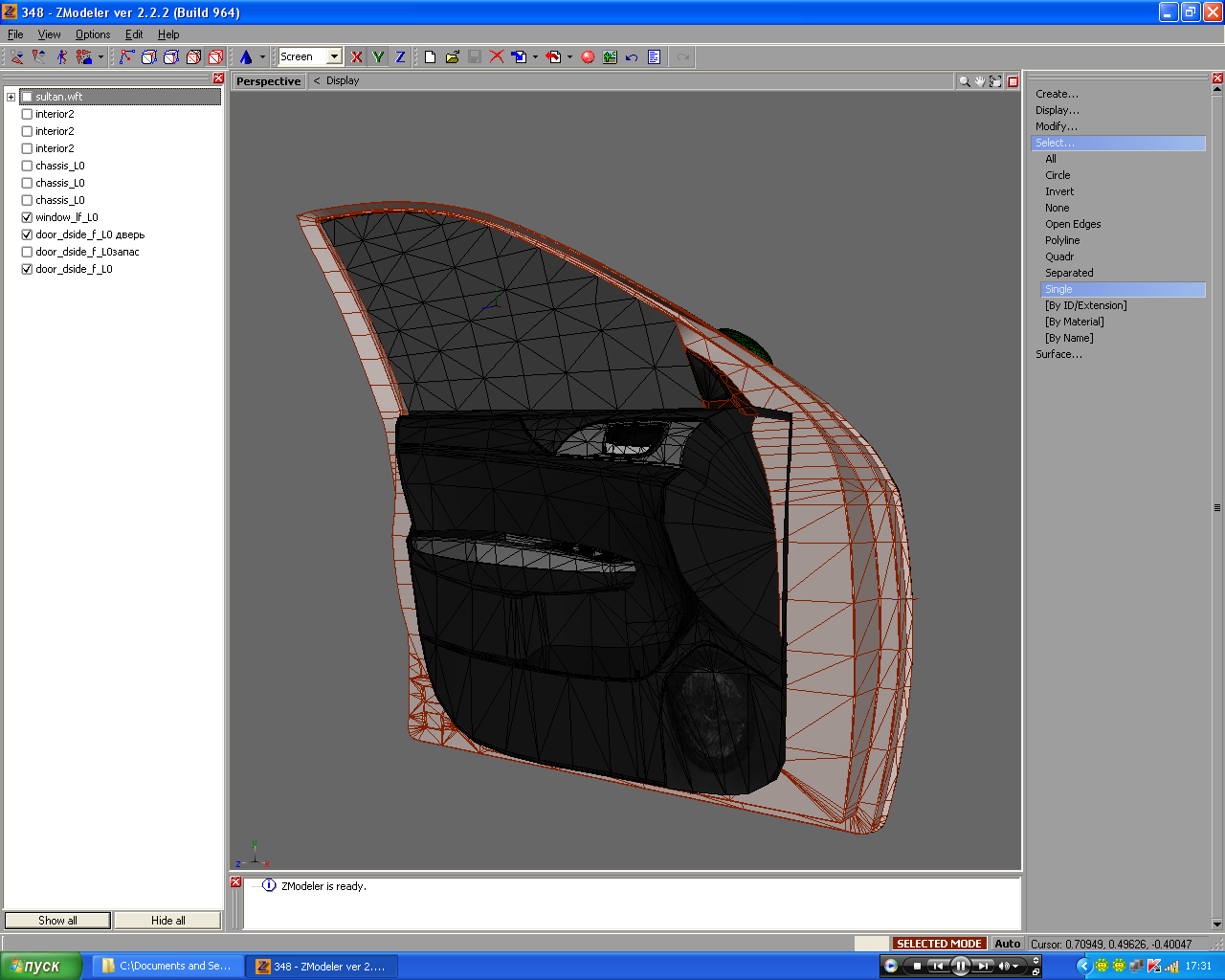The image size is (1225, 980).
Task: Toggle the Z axis constraint button
Action: [x=400, y=57]
